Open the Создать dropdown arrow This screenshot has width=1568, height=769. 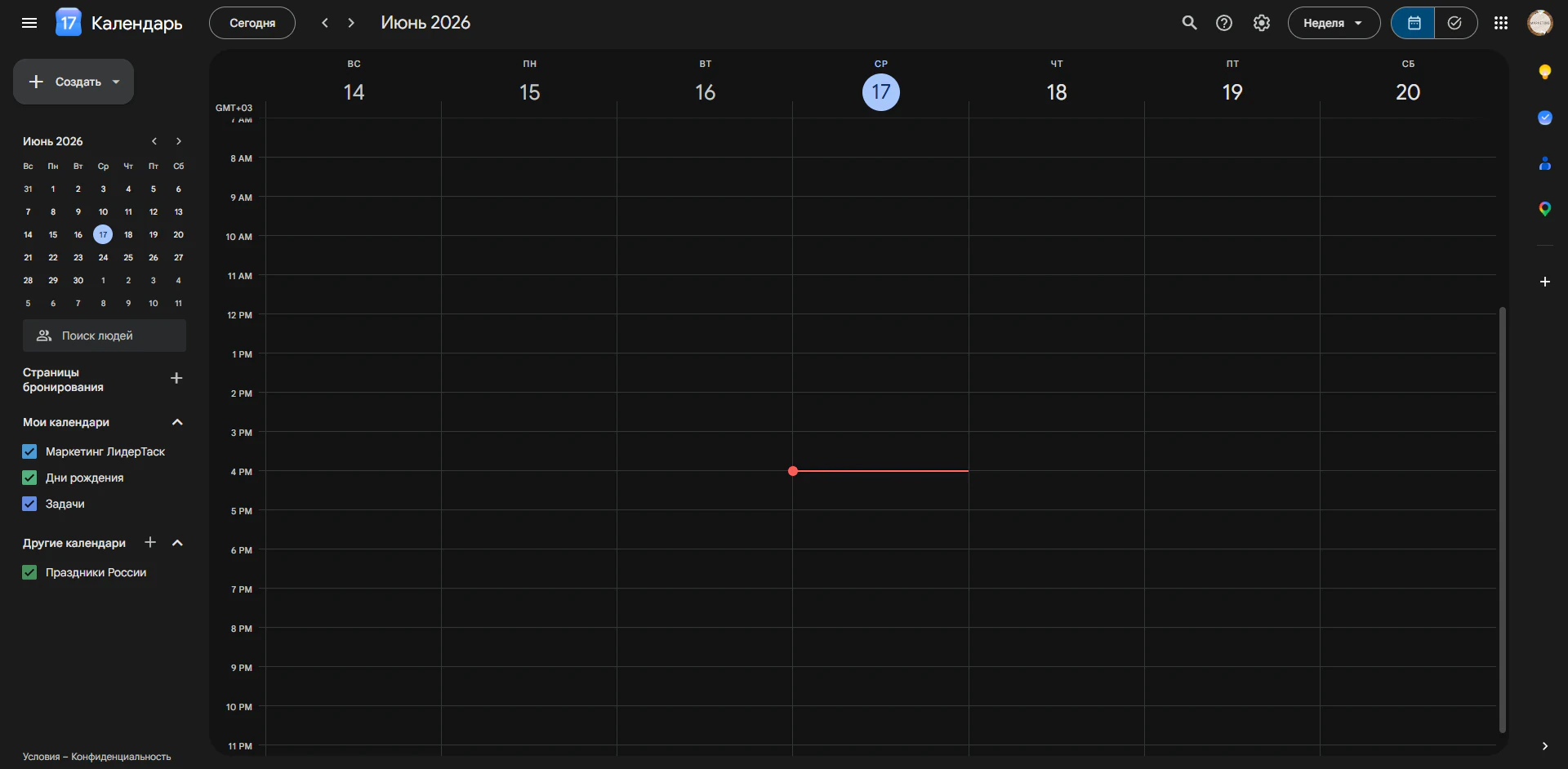click(x=116, y=82)
